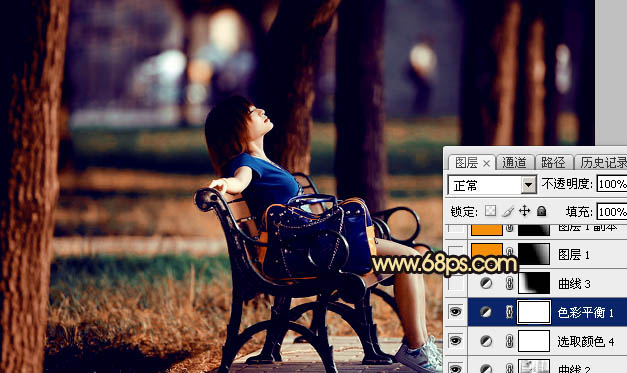Click the 选取颜色 4 mask link chain icon

click(509, 341)
